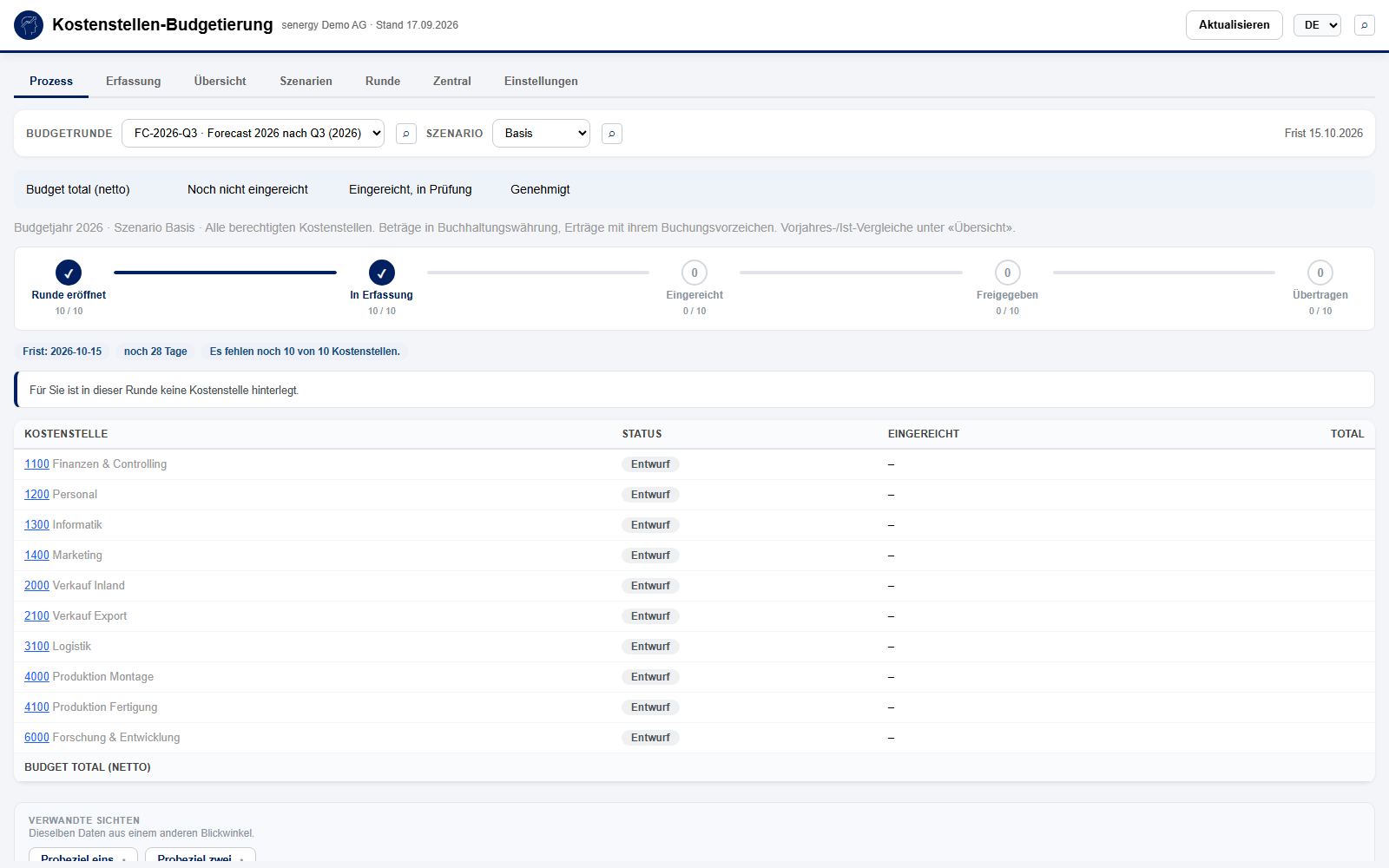Click the 'Eingereicht, in Prüfung' summary label
The width and height of the screenshot is (1389, 868).
click(x=411, y=189)
